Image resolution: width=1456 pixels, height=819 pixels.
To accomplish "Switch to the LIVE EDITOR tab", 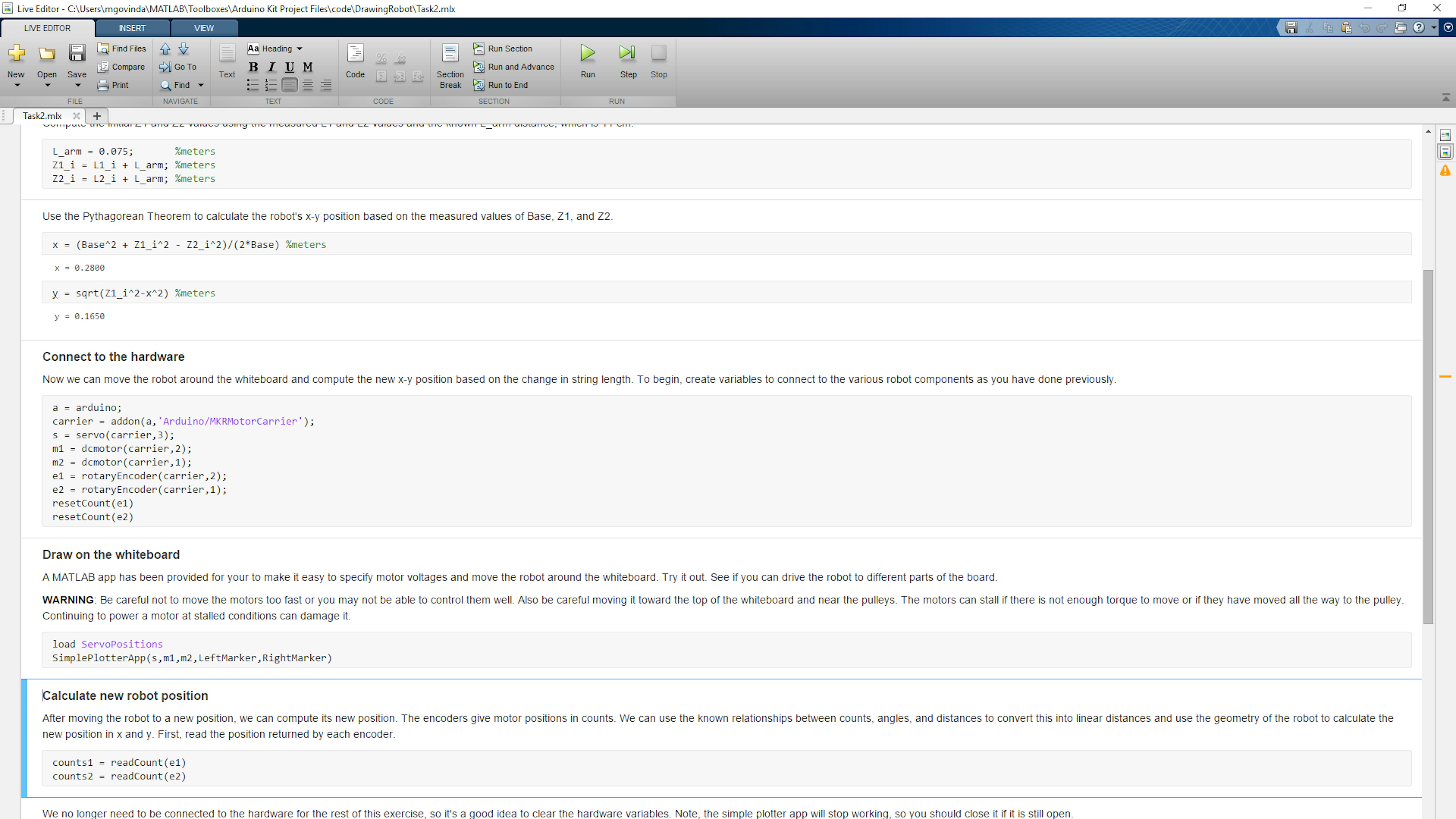I will coord(48,28).
